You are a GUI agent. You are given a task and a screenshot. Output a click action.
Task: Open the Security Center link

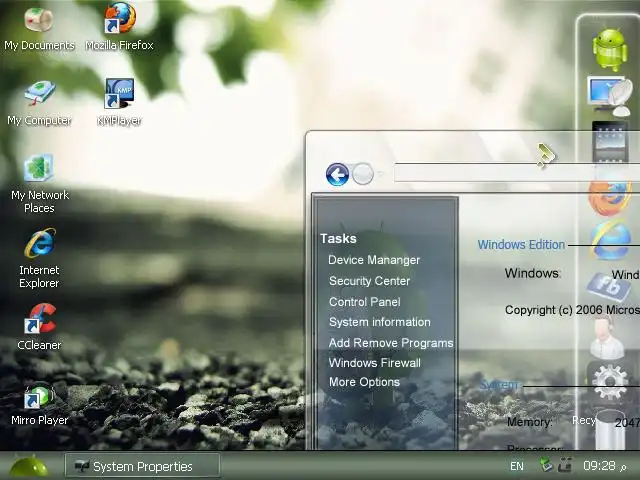pyautogui.click(x=369, y=281)
